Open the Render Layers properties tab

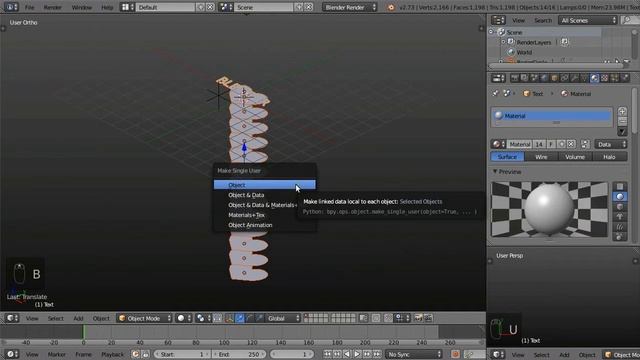point(524,78)
